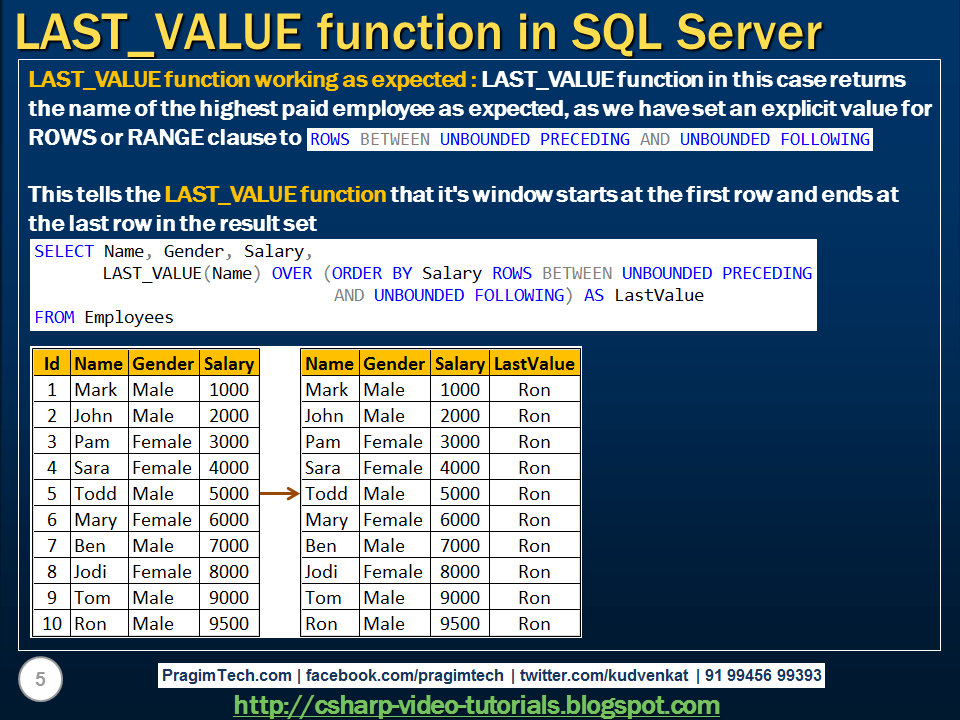Screen dimensions: 960x720
Task: Select the LastValue column header
Action: 535,363
